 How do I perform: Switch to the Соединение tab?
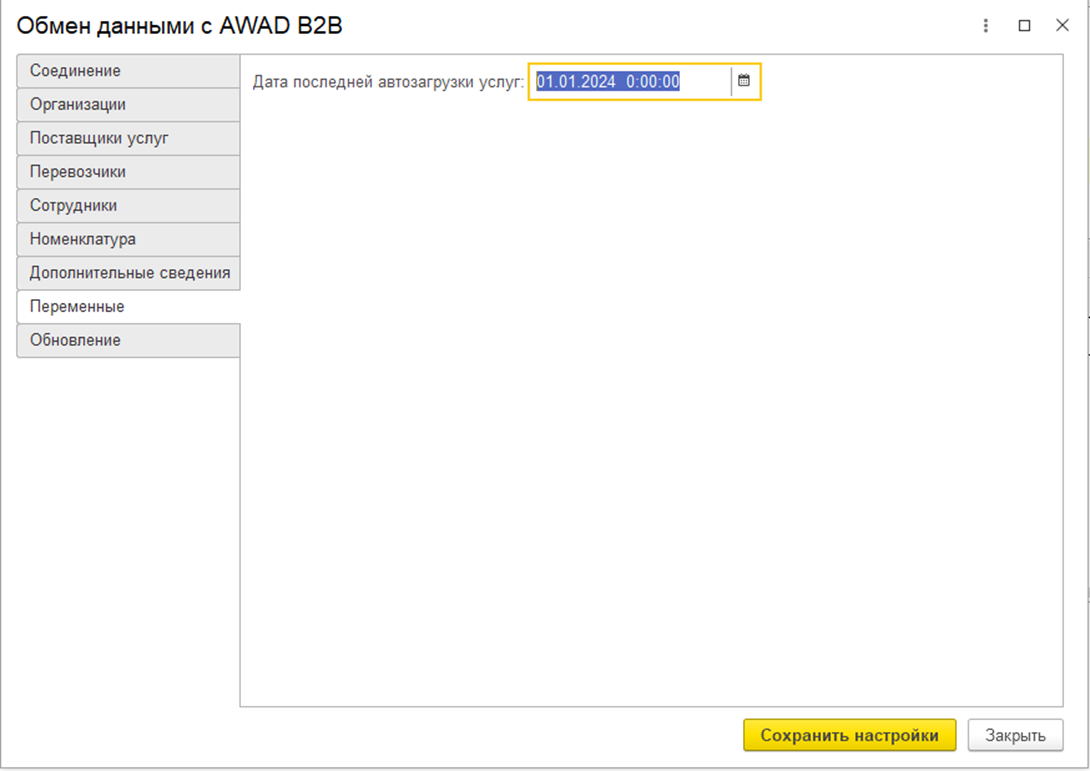click(129, 71)
